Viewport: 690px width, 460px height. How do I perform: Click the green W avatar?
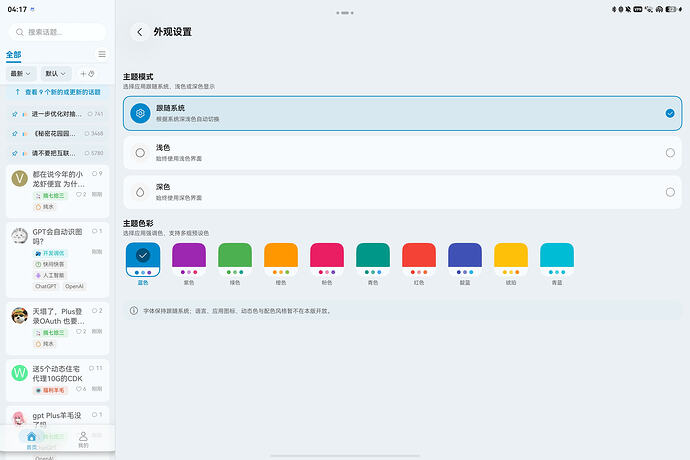pos(19,373)
